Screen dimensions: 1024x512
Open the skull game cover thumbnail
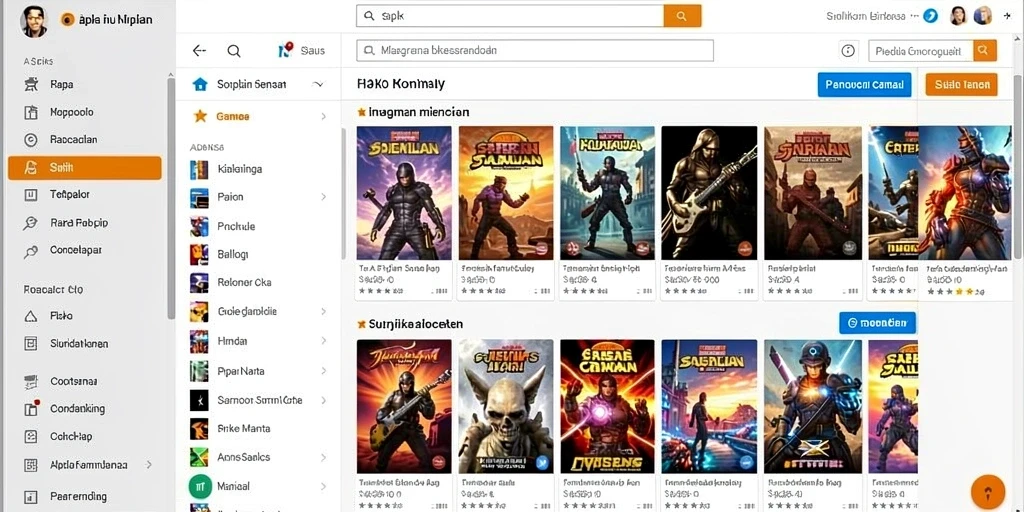[x=506, y=406]
